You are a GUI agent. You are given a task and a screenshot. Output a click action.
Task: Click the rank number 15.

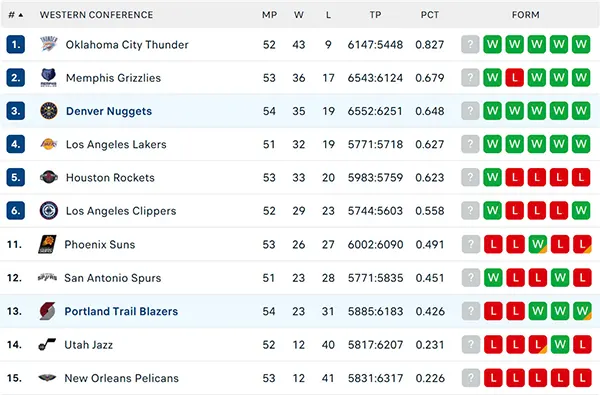(14, 378)
